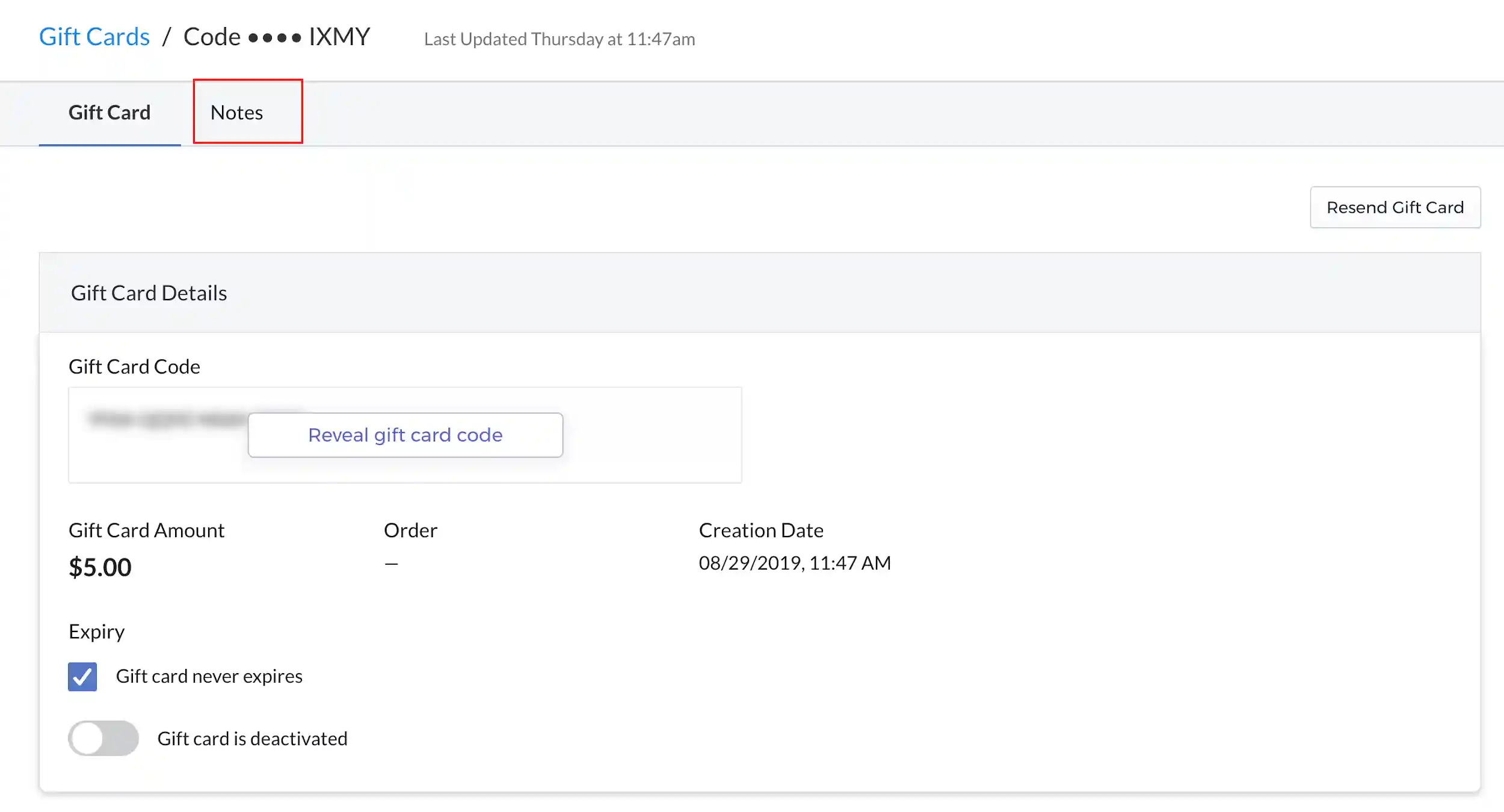
Task: Click the Gift card never expires label
Action: (209, 676)
